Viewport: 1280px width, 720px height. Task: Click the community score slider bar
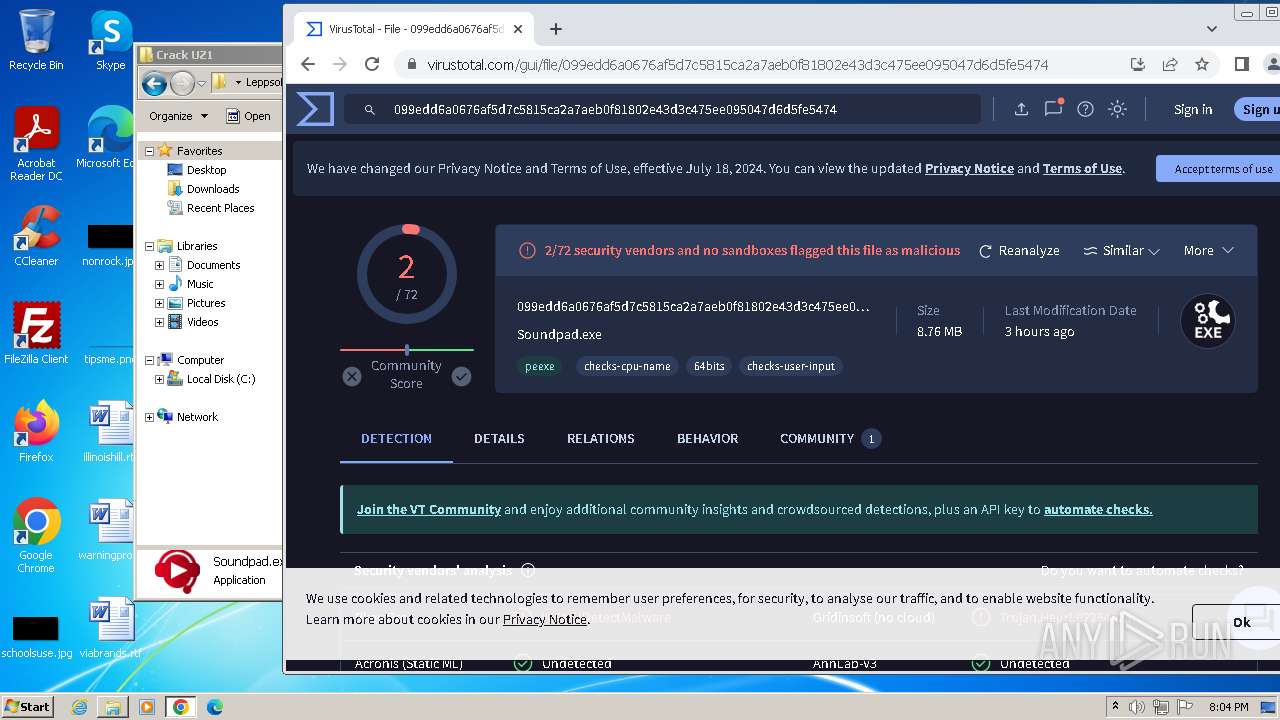point(407,350)
